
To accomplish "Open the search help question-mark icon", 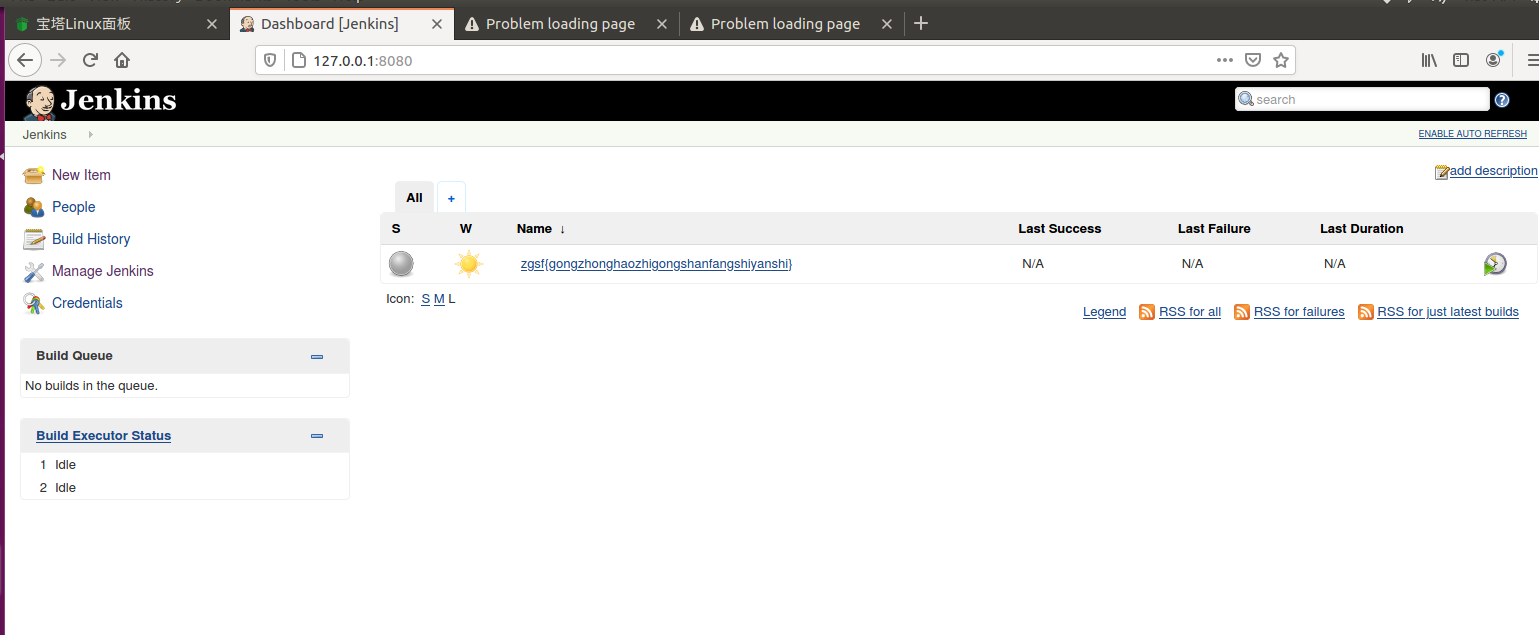I will point(1502,100).
